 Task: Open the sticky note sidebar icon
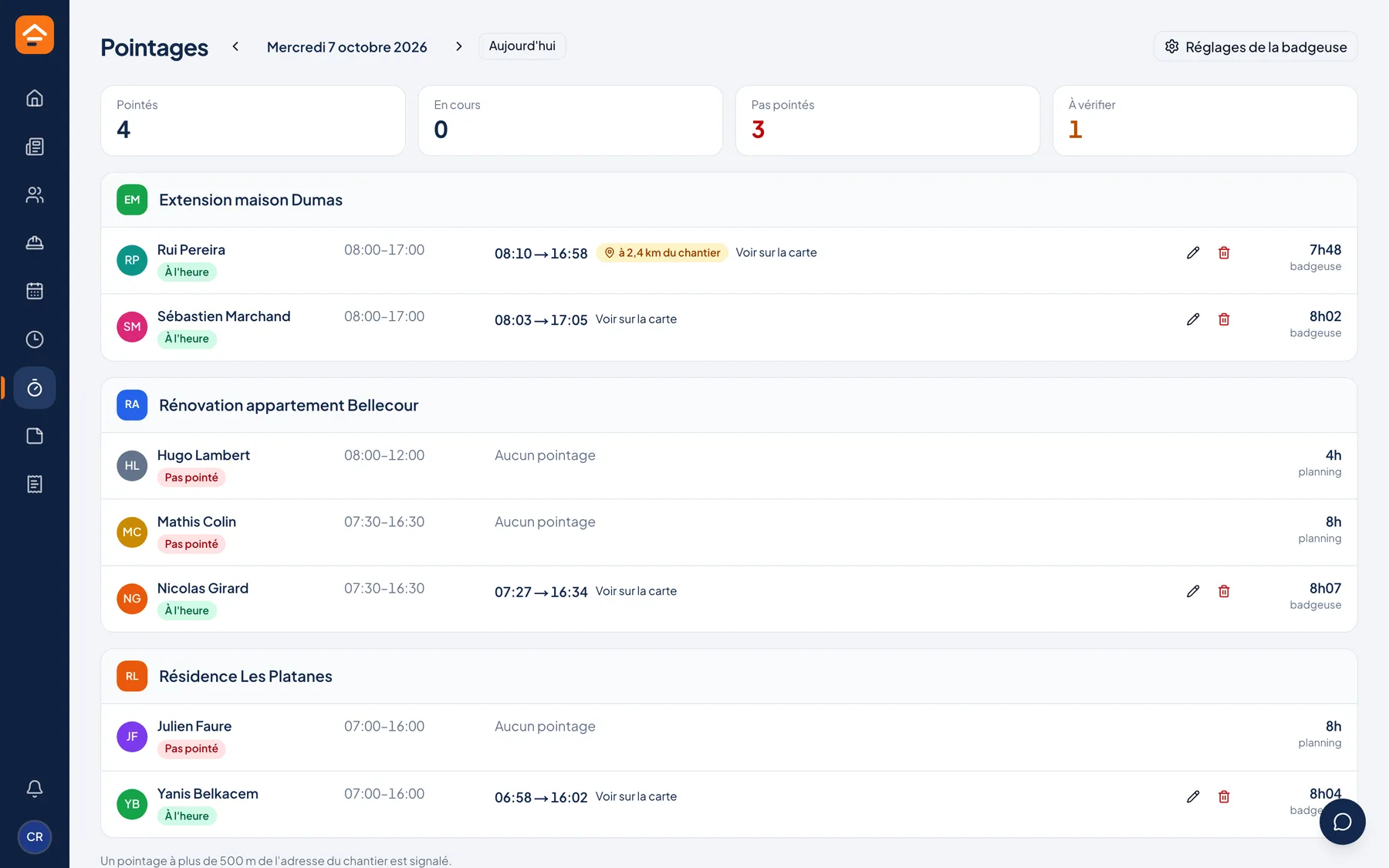[35, 436]
